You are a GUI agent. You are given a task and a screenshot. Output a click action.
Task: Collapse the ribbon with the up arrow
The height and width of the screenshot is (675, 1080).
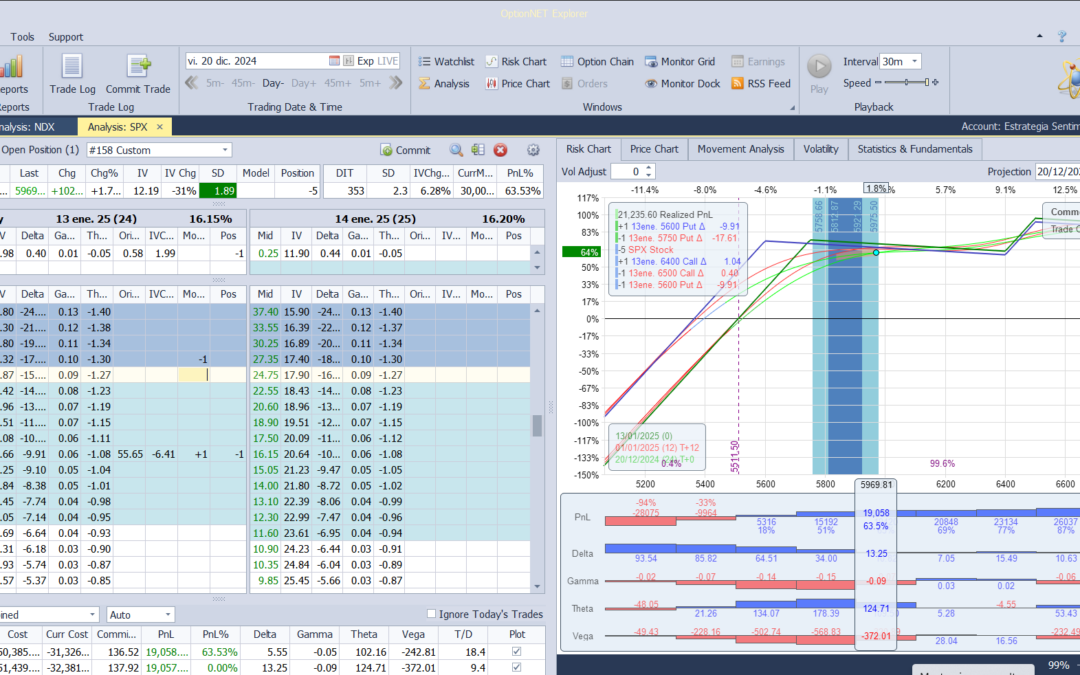coord(1039,36)
